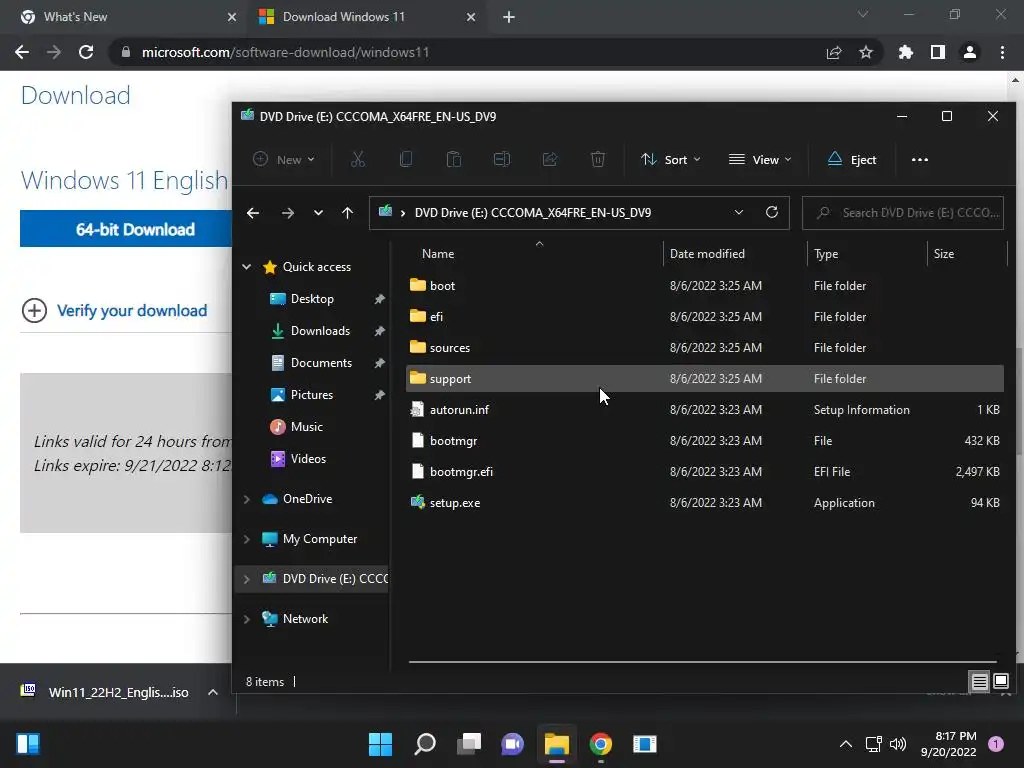Screen dimensions: 1024x768
Task: Select the boot folder
Action: pyautogui.click(x=705, y=286)
